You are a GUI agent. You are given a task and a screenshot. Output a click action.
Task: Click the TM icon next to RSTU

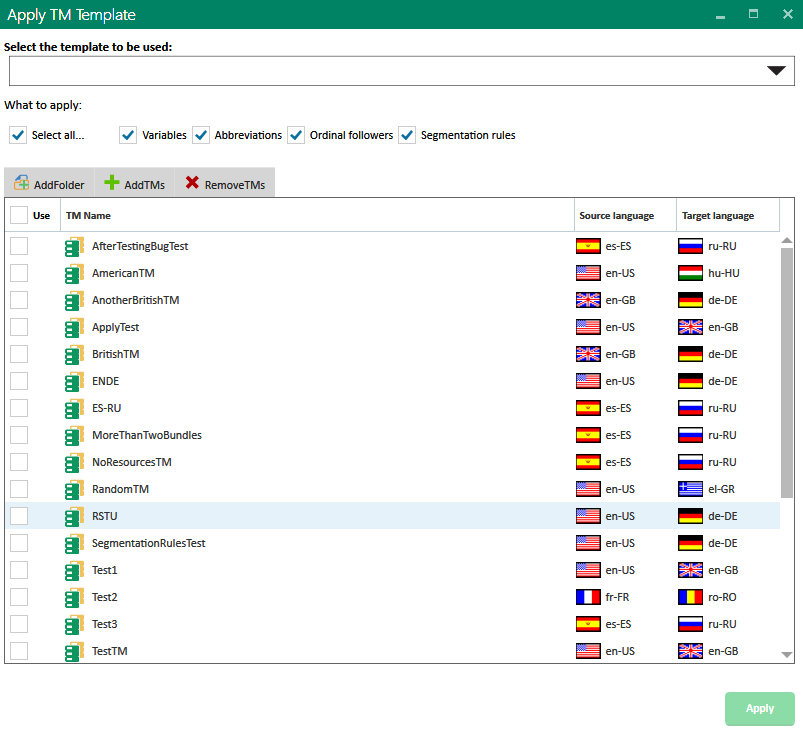[x=74, y=516]
